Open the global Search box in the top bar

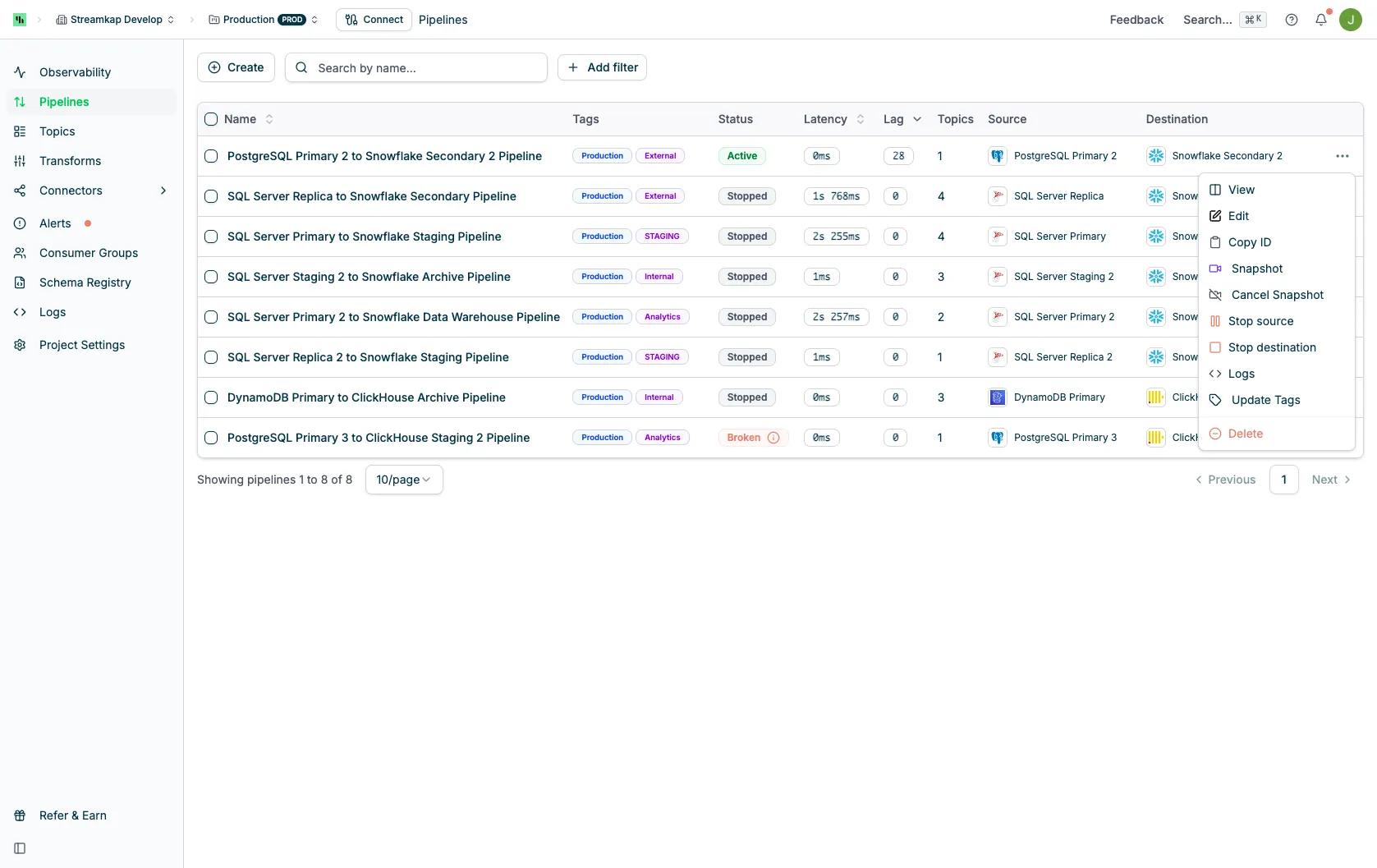[x=1224, y=20]
